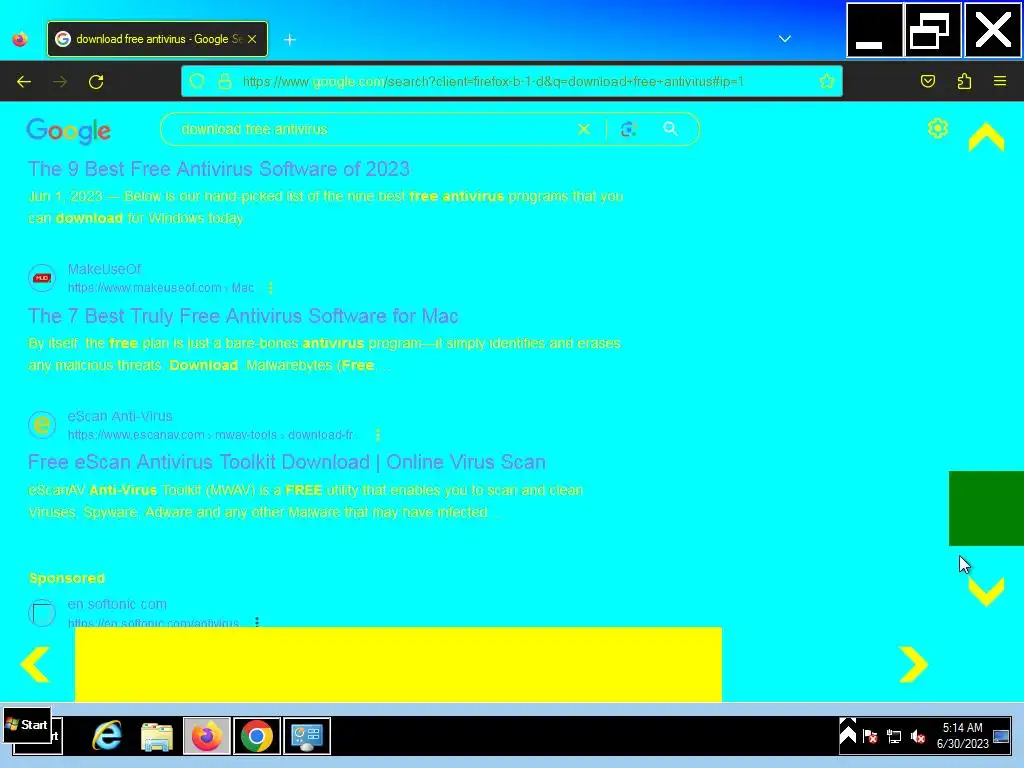Show hidden tray icons arrow
Image resolution: width=1024 pixels, height=768 pixels.
click(848, 732)
